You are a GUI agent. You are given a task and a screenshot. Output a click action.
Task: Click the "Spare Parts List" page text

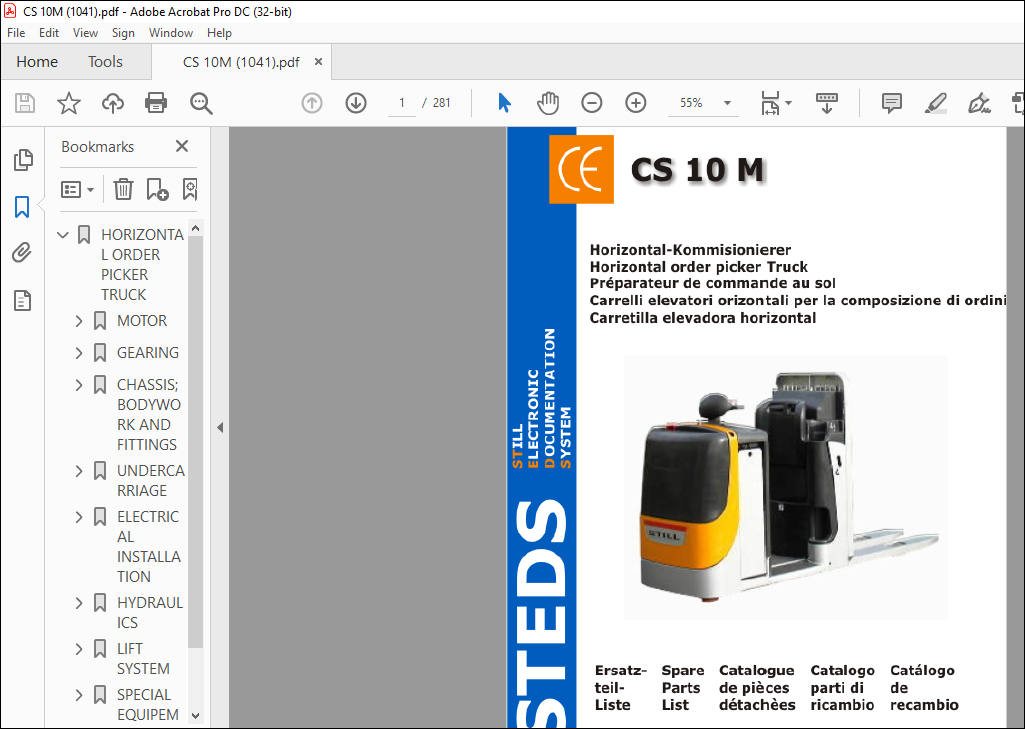[682, 688]
